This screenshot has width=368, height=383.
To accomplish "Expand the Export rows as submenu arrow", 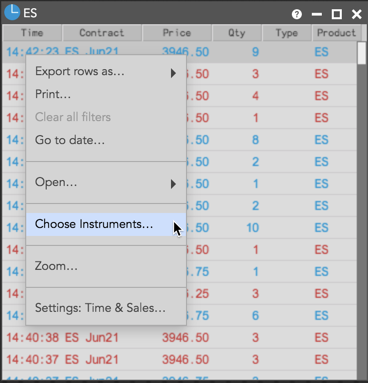I will click(x=173, y=73).
